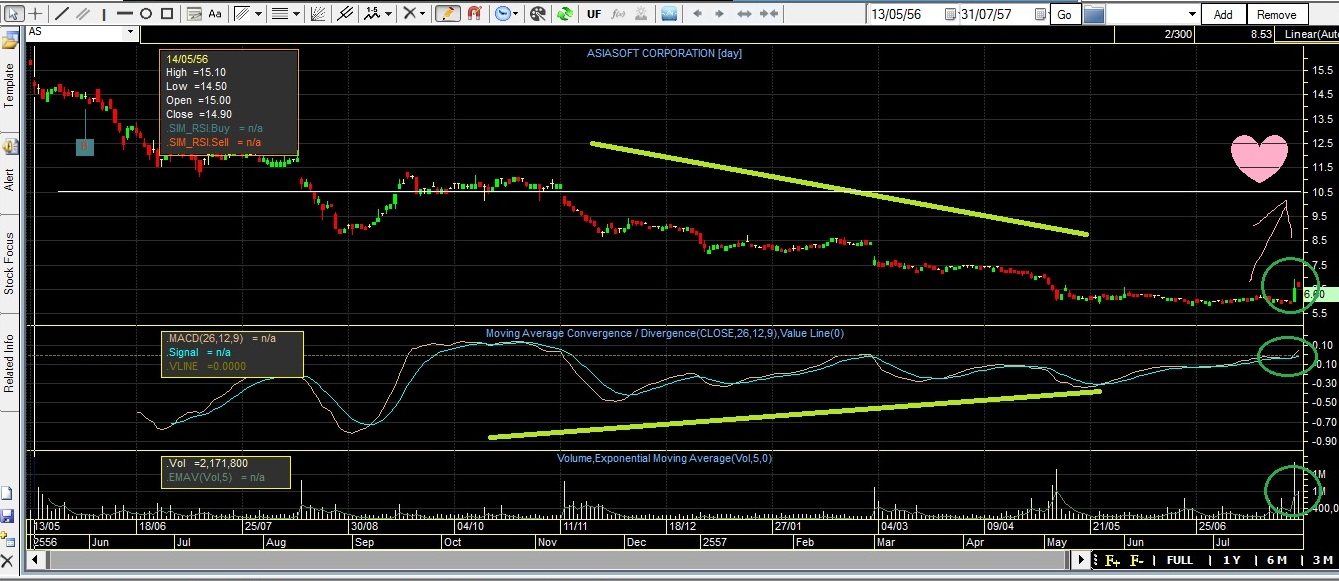
Task: Choose the Fibonacci retracement lines tool
Action: click(242, 14)
